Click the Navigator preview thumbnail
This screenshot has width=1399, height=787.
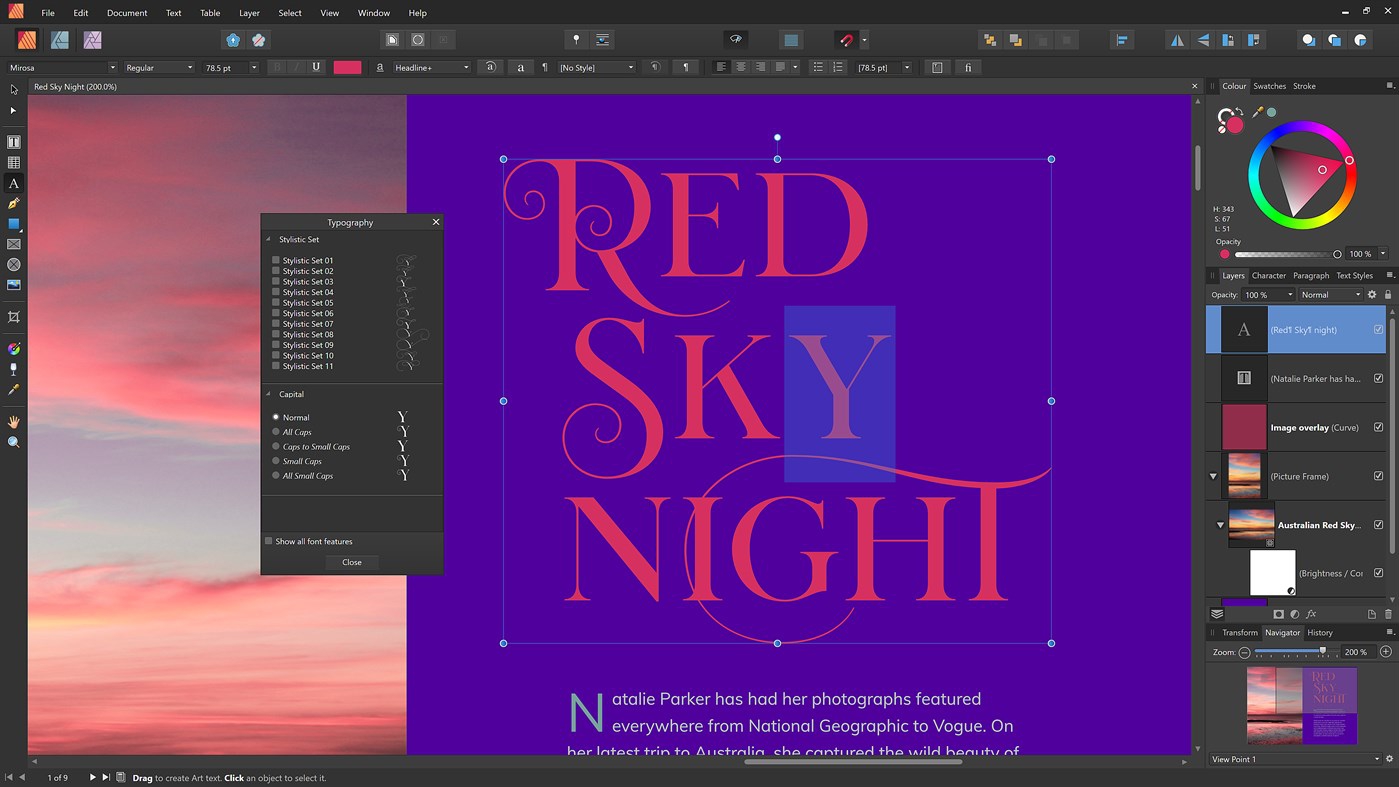click(1301, 705)
